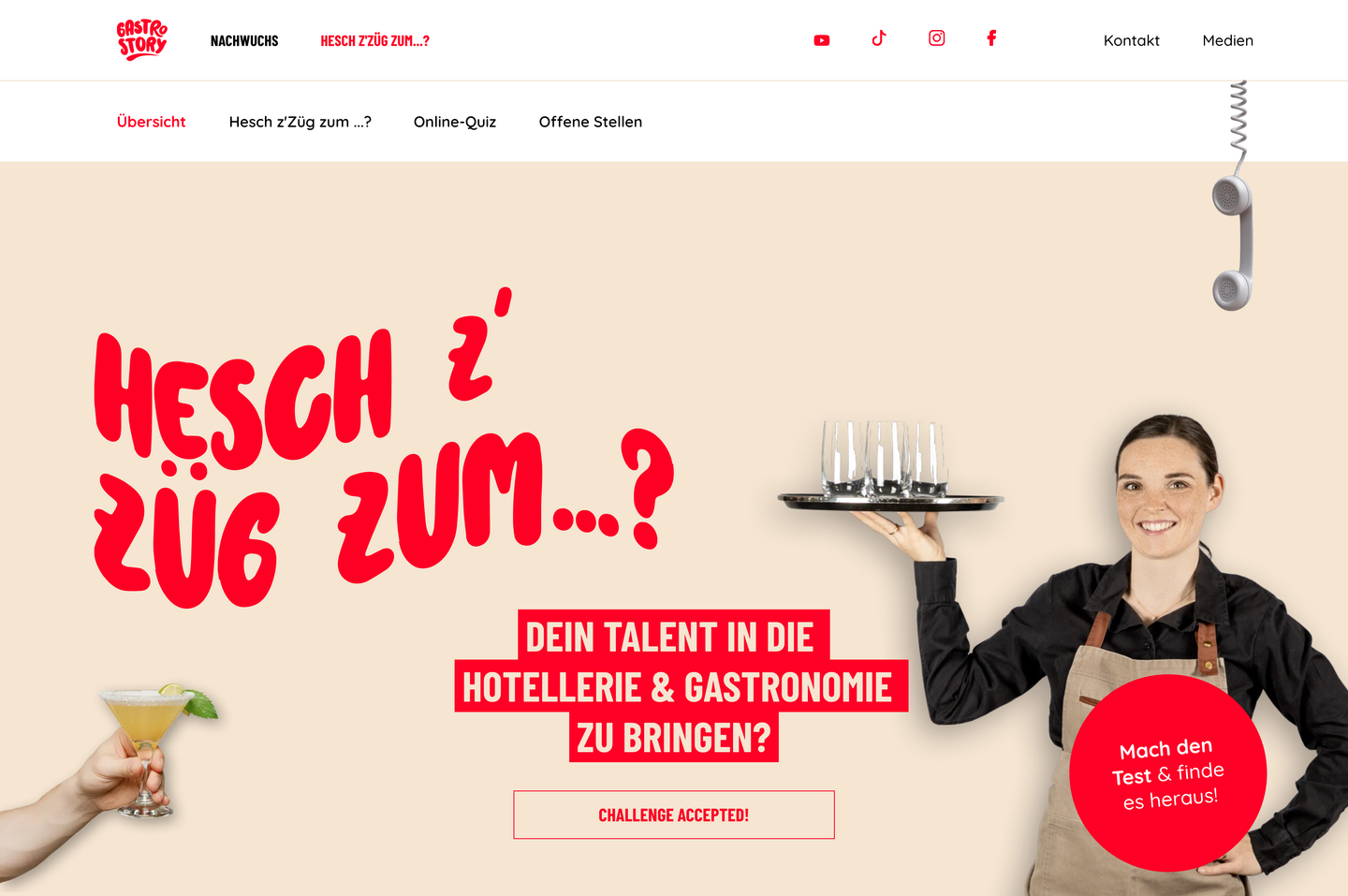The width and height of the screenshot is (1348, 896).
Task: Select the Nachwuchs menu item
Action: (244, 41)
